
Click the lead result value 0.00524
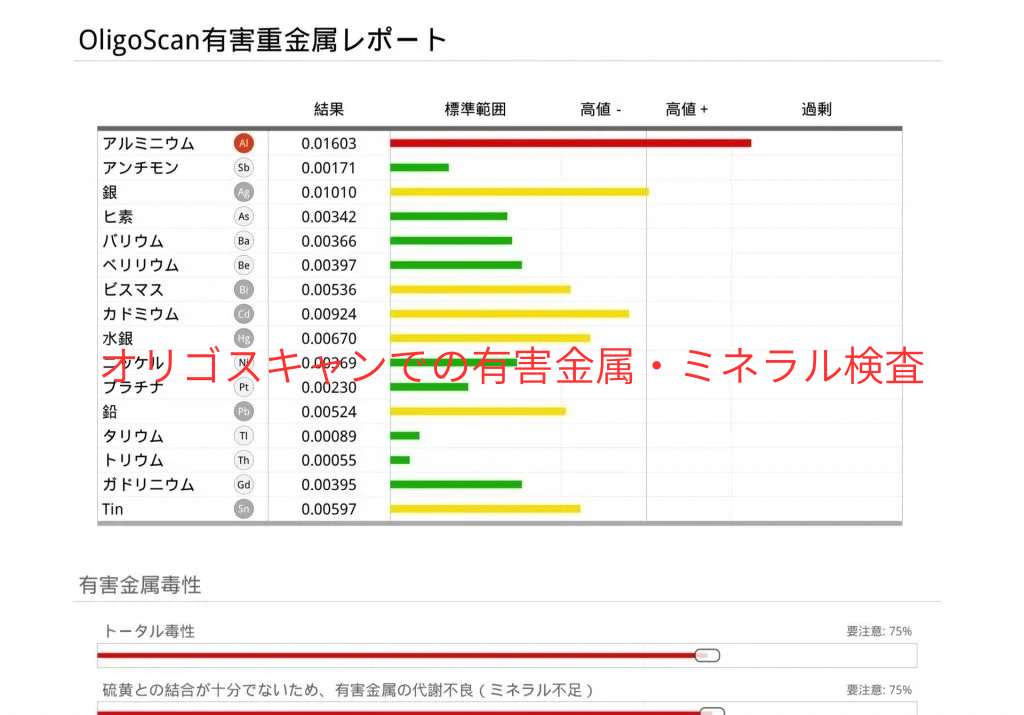point(328,411)
